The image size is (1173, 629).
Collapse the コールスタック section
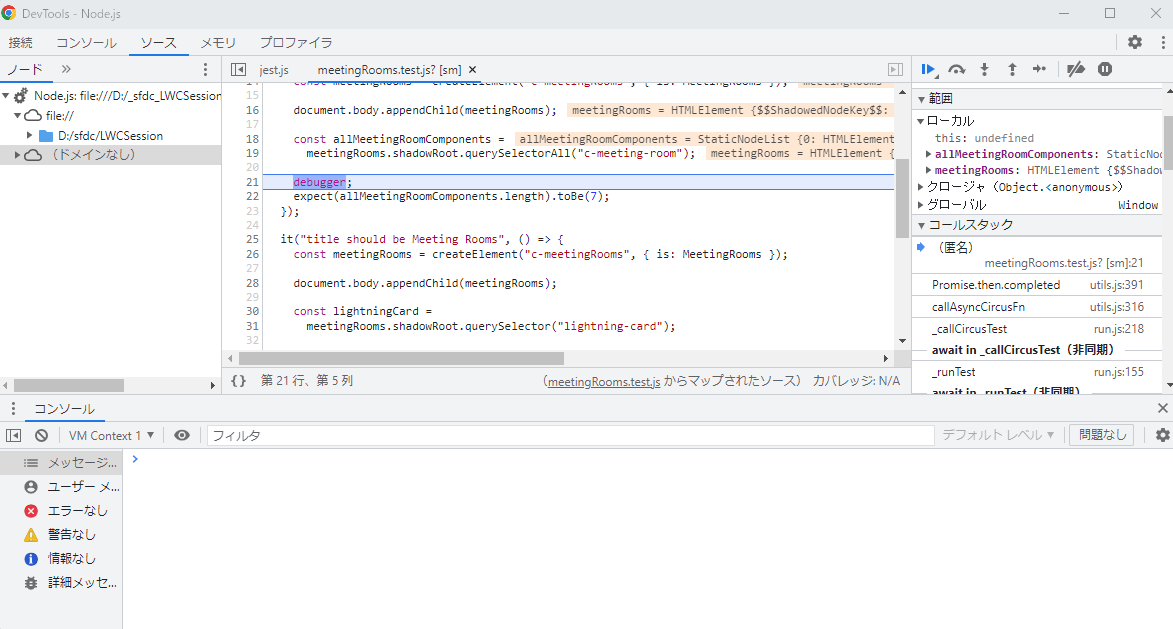coord(922,225)
